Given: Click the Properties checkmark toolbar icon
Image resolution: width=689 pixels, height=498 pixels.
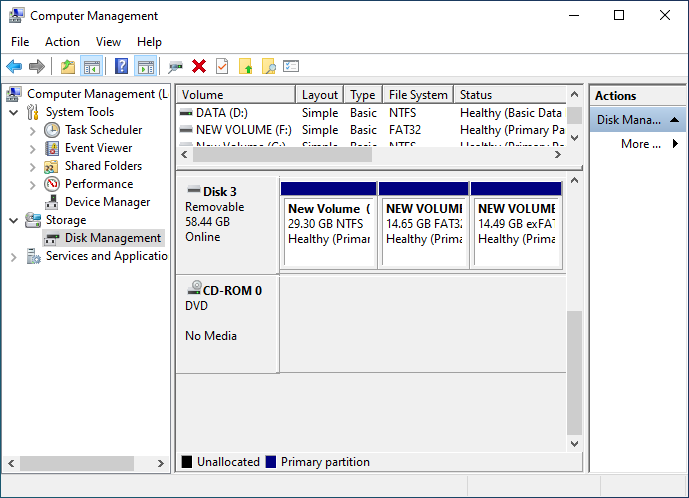Looking at the screenshot, I should tap(222, 66).
